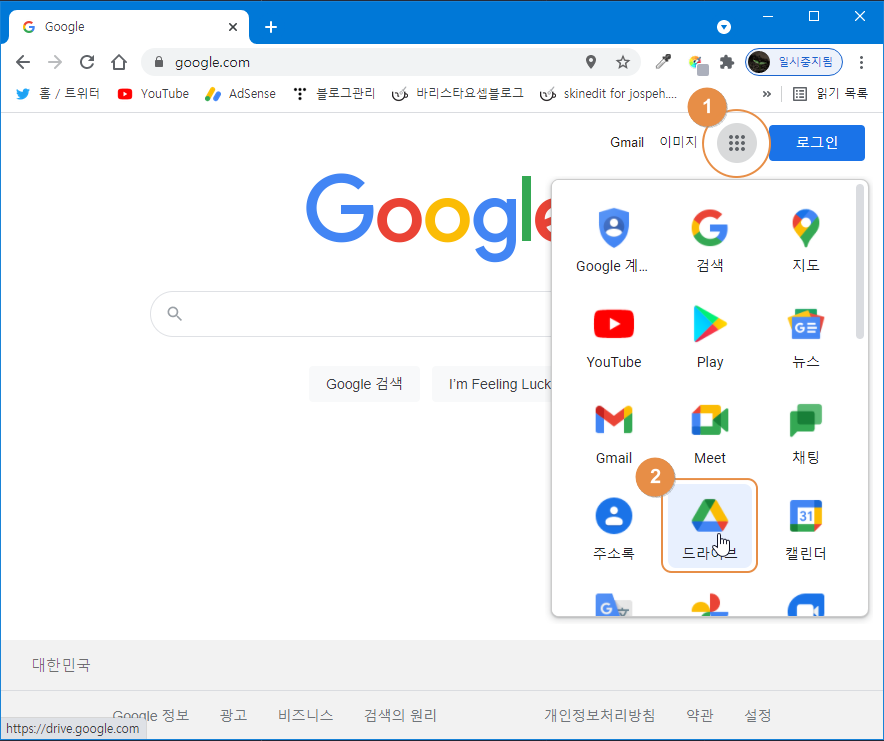Open Google Drive (드라이브) app
The height and width of the screenshot is (741, 884).
[x=709, y=526]
